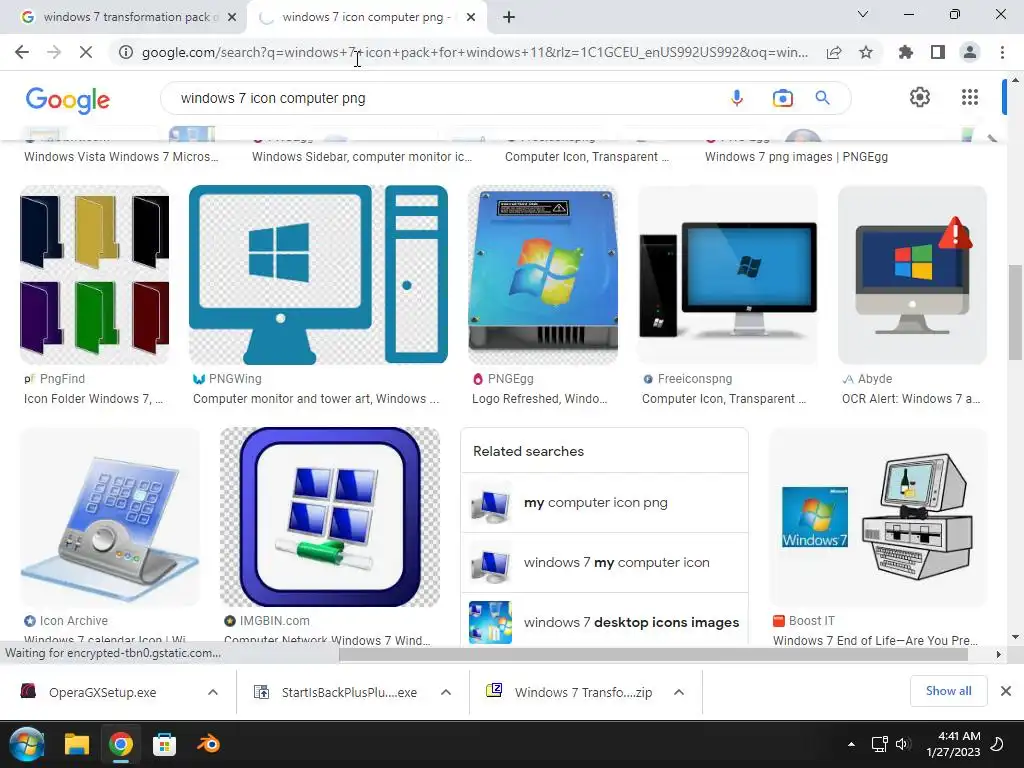Open Chrome three-dot menu
Screen dimensions: 1024x768
click(x=1002, y=52)
